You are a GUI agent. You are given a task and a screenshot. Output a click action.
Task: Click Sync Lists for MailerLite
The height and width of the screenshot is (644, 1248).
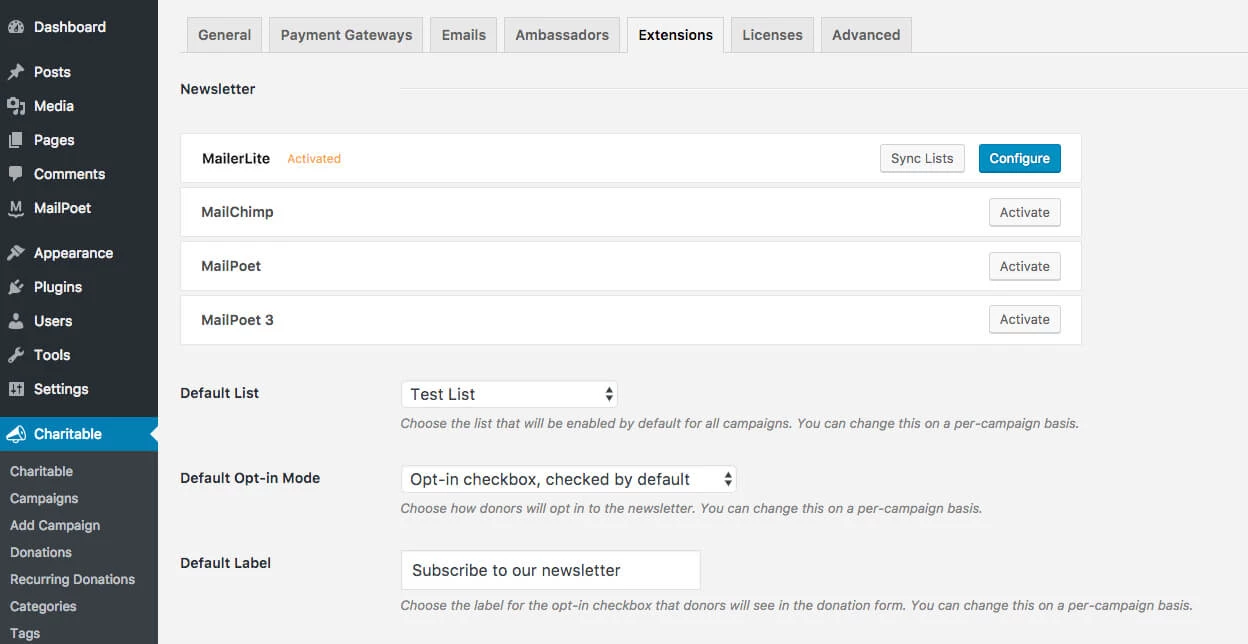[x=922, y=158]
